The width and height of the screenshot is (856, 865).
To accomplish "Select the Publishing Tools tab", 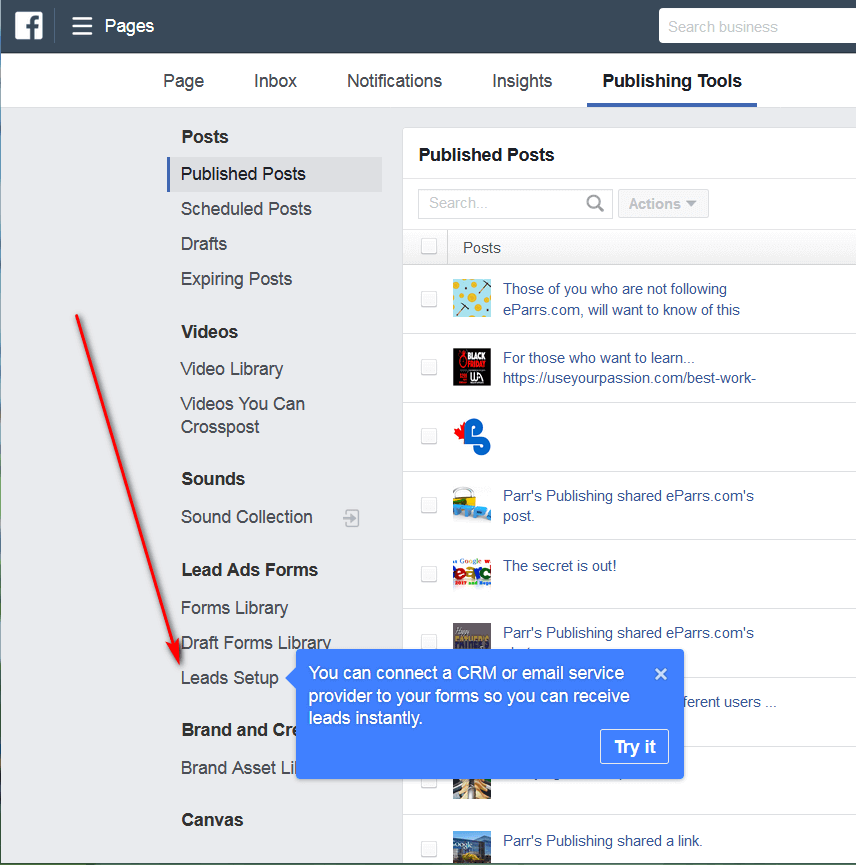I will pyautogui.click(x=672, y=81).
